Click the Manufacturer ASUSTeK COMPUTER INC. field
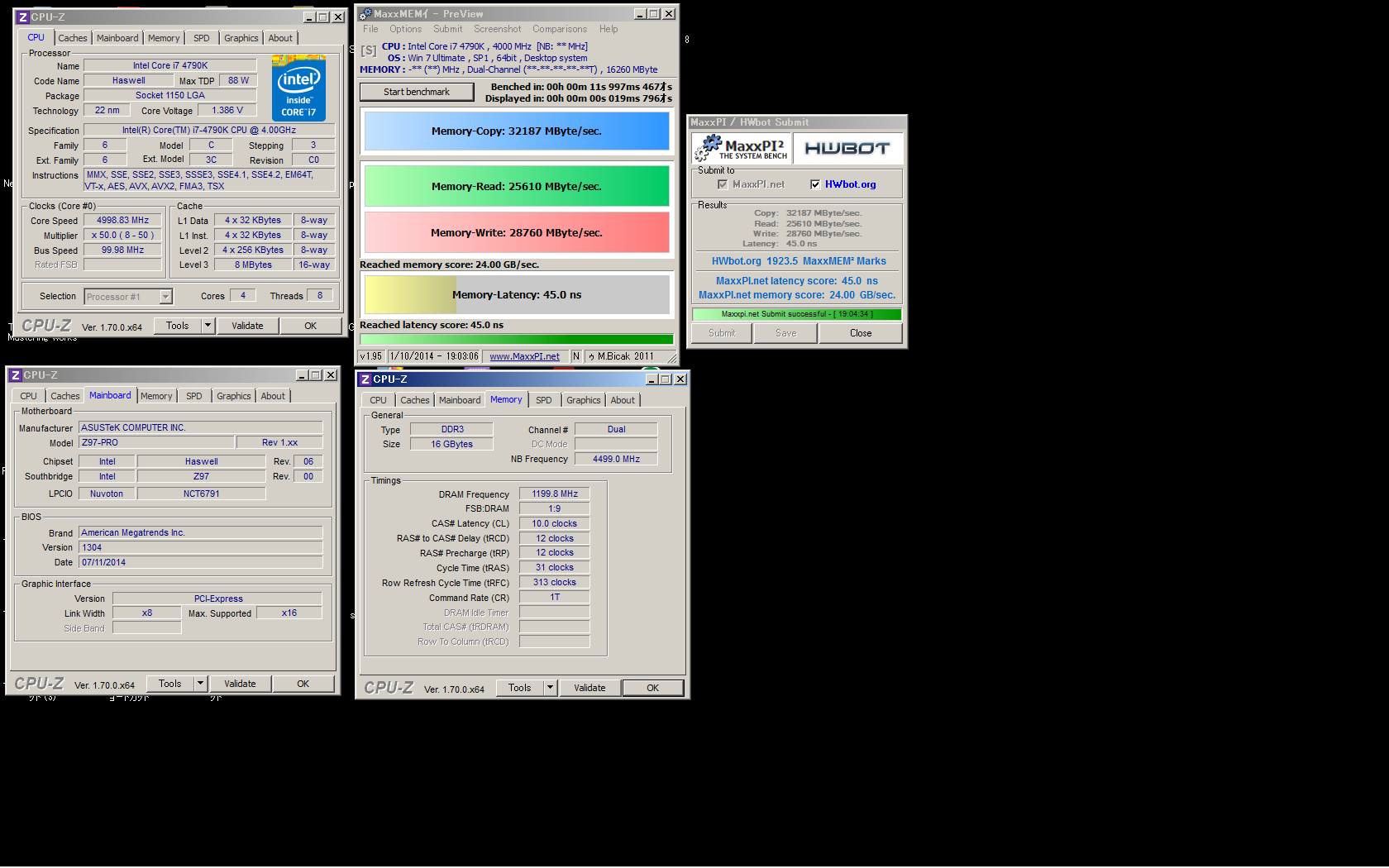This screenshot has width=1389, height=868. tap(201, 427)
